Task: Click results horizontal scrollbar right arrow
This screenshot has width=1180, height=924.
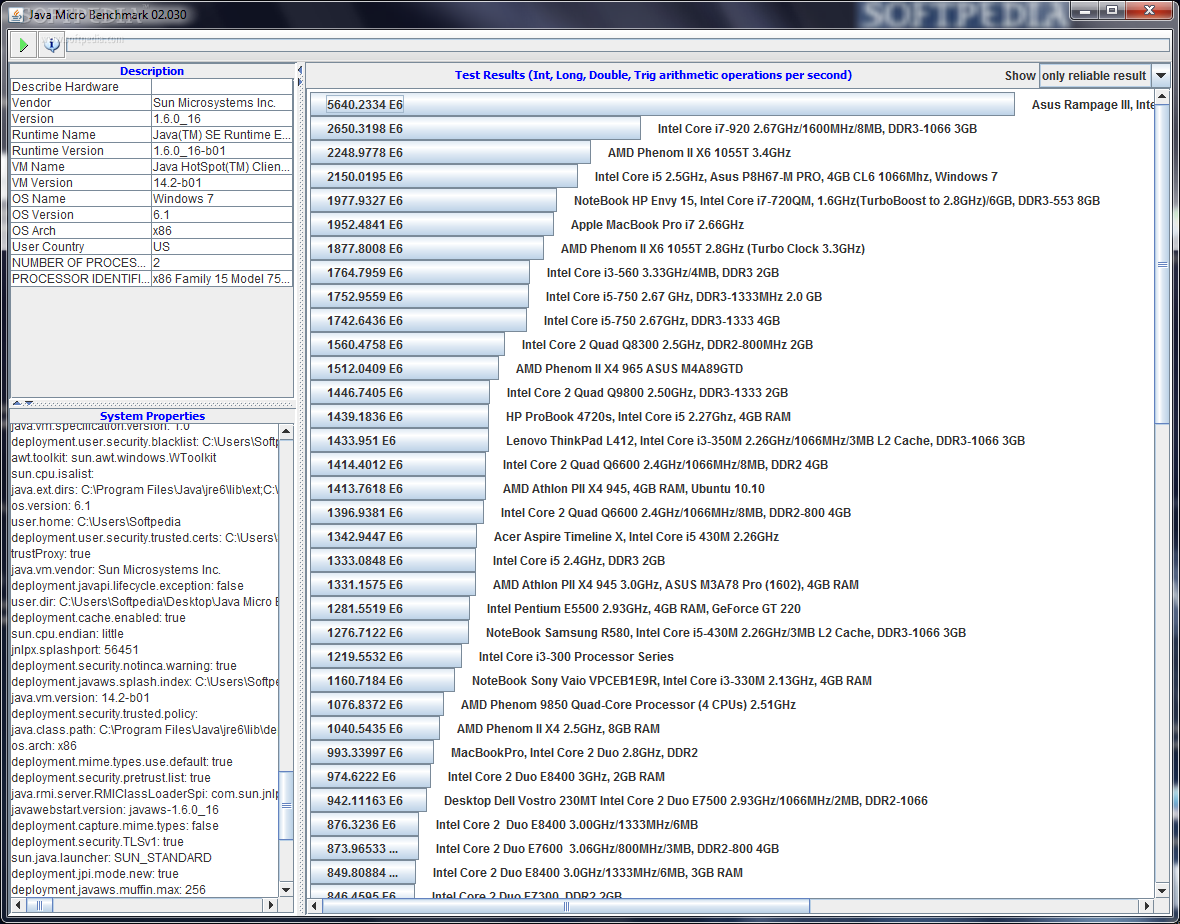Action: point(1146,906)
